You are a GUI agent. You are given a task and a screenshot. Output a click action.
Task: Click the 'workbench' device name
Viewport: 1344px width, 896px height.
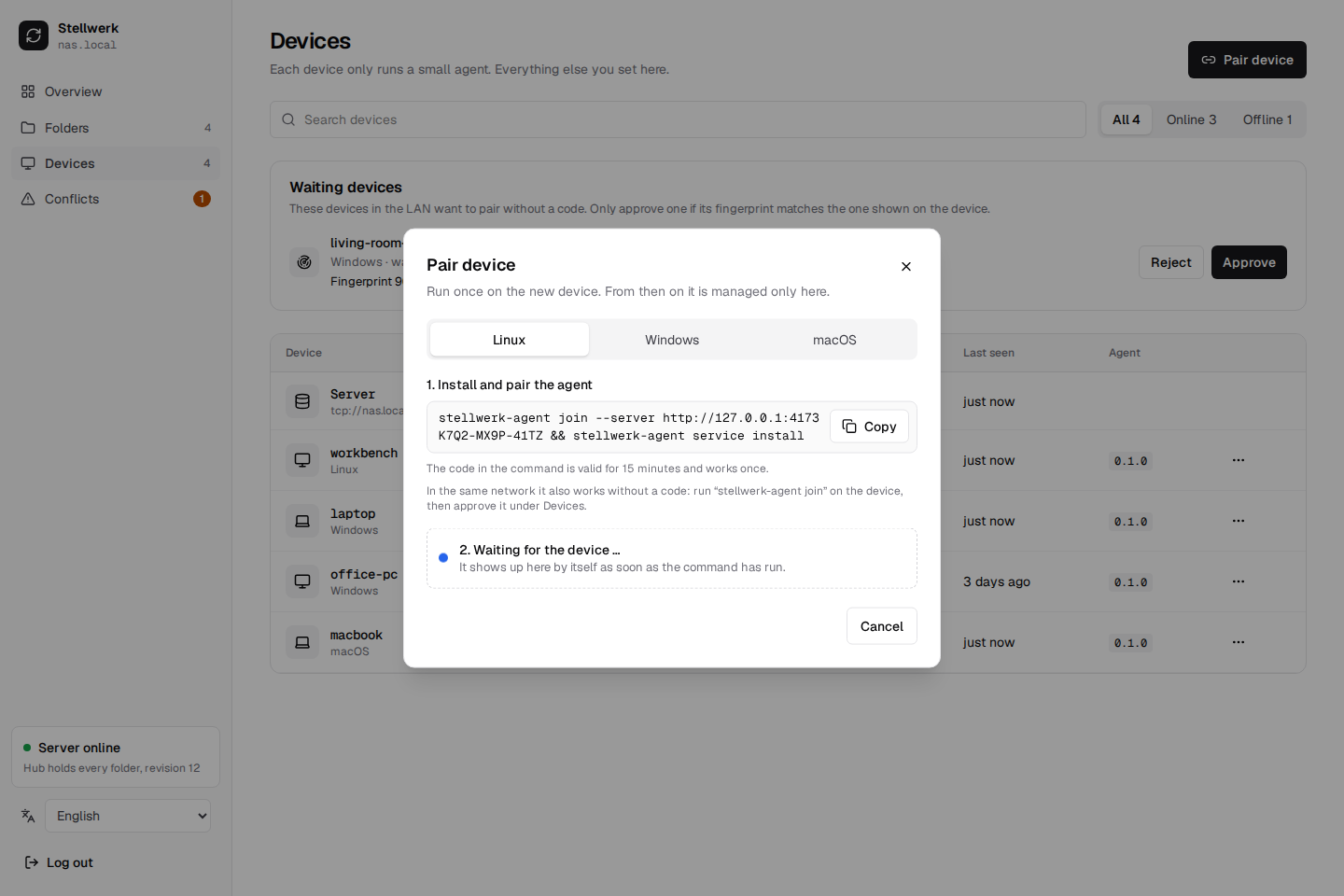364,453
